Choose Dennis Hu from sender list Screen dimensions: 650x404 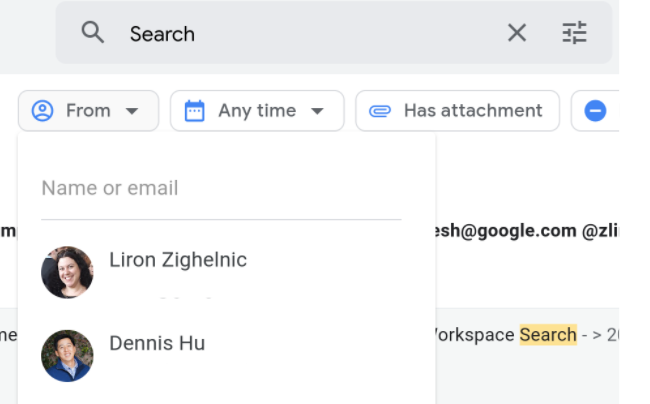coord(157,343)
